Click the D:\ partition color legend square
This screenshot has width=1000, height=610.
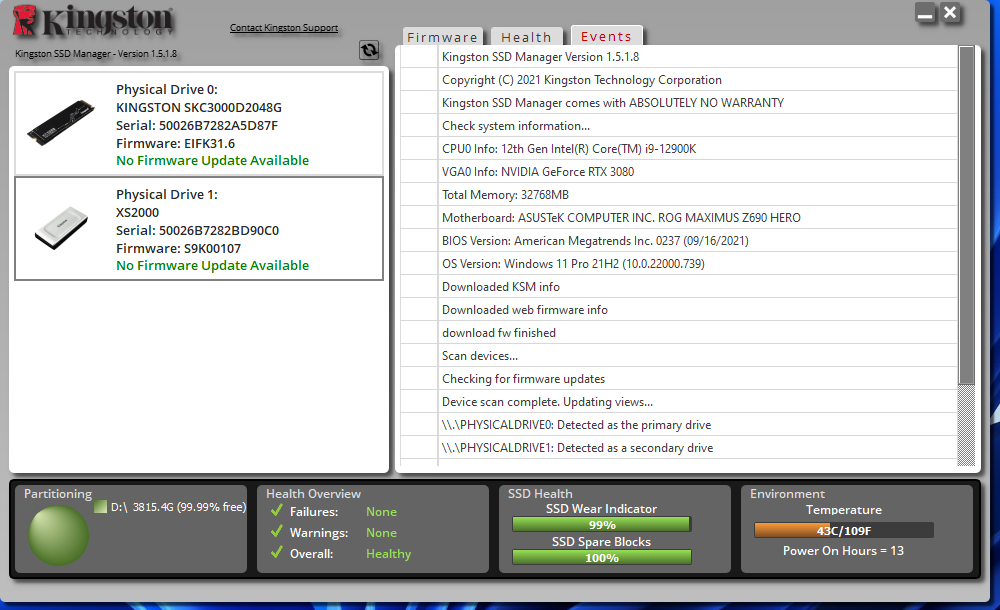click(x=100, y=507)
